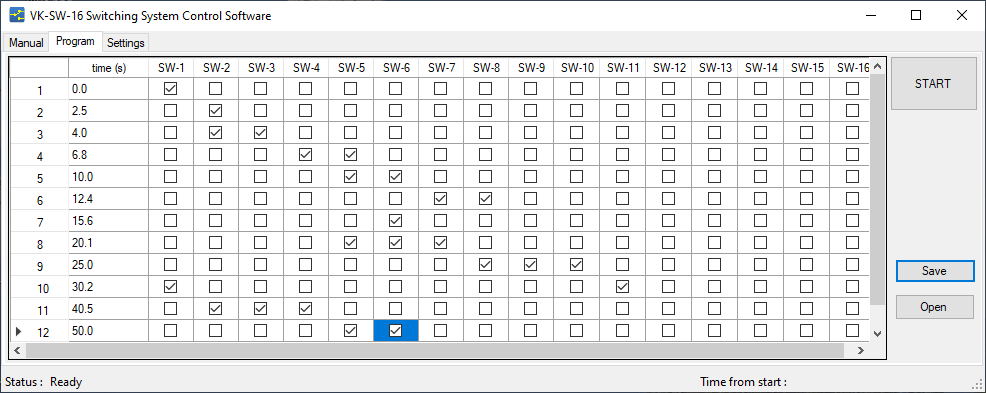
Task: Uncheck SW-1 in row 1
Action: point(170,89)
